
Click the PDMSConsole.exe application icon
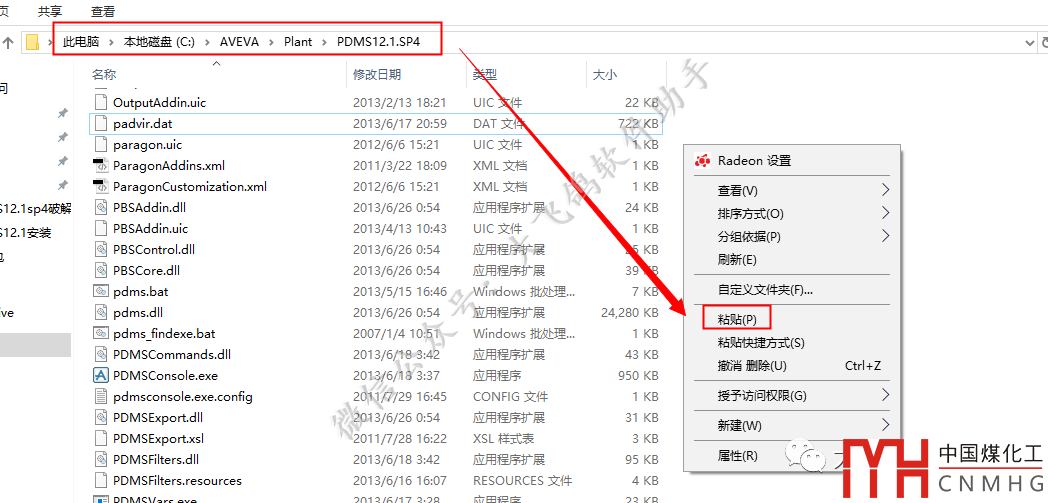point(100,376)
